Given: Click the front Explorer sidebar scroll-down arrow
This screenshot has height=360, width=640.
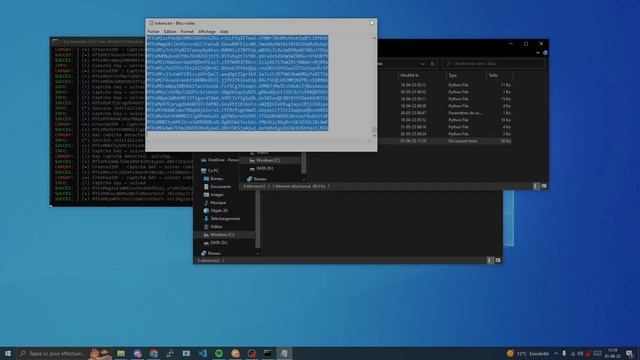Looking at the screenshot, I should 304,179.
